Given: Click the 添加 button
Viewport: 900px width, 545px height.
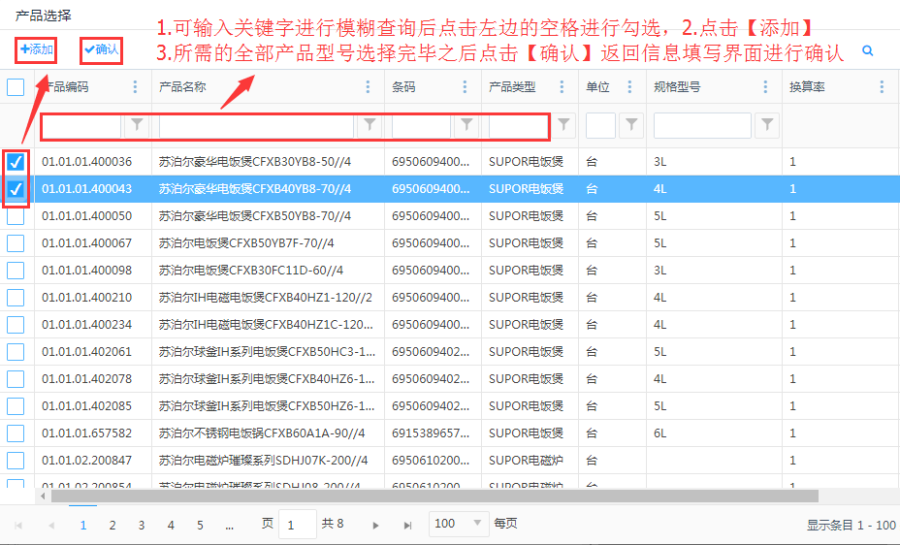Looking at the screenshot, I should click(x=37, y=49).
